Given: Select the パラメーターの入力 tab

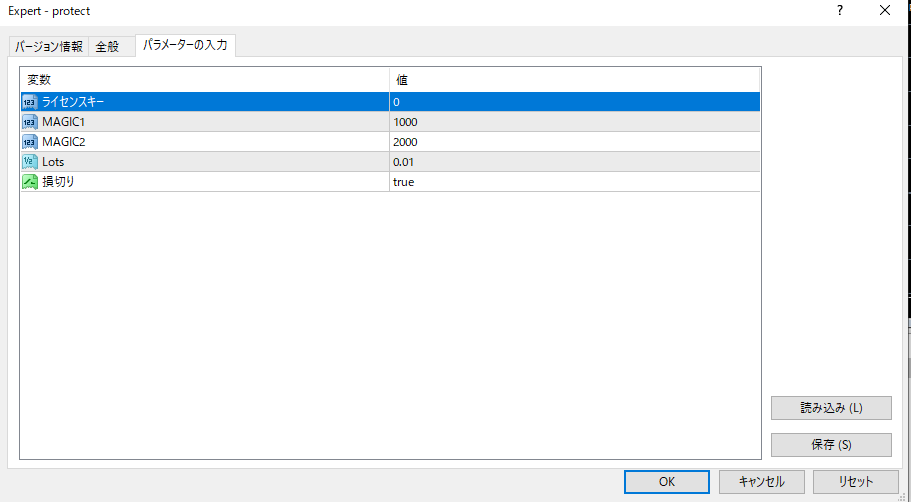Looking at the screenshot, I should tap(185, 45).
